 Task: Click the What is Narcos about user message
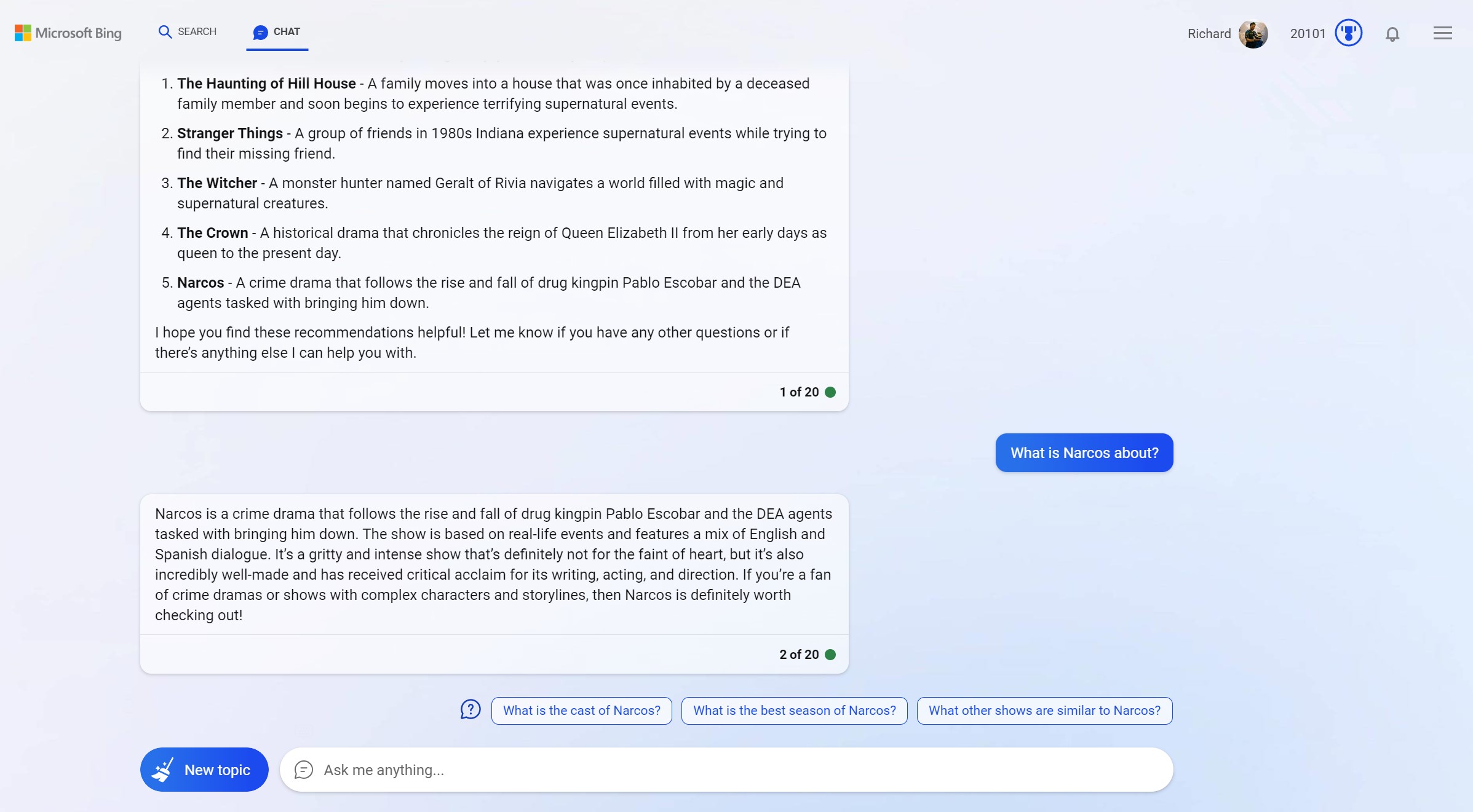1084,453
